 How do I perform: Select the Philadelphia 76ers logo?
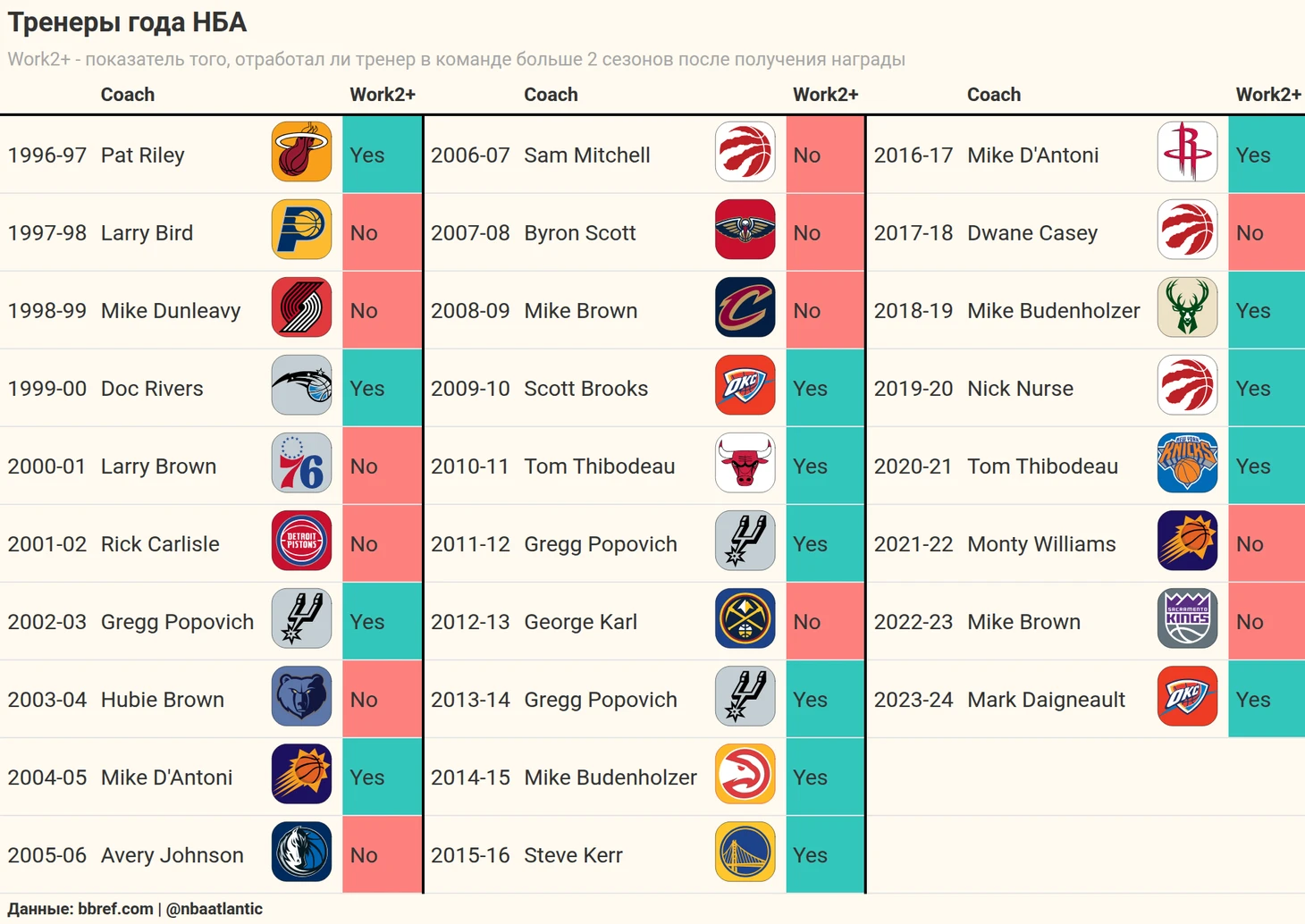click(301, 463)
